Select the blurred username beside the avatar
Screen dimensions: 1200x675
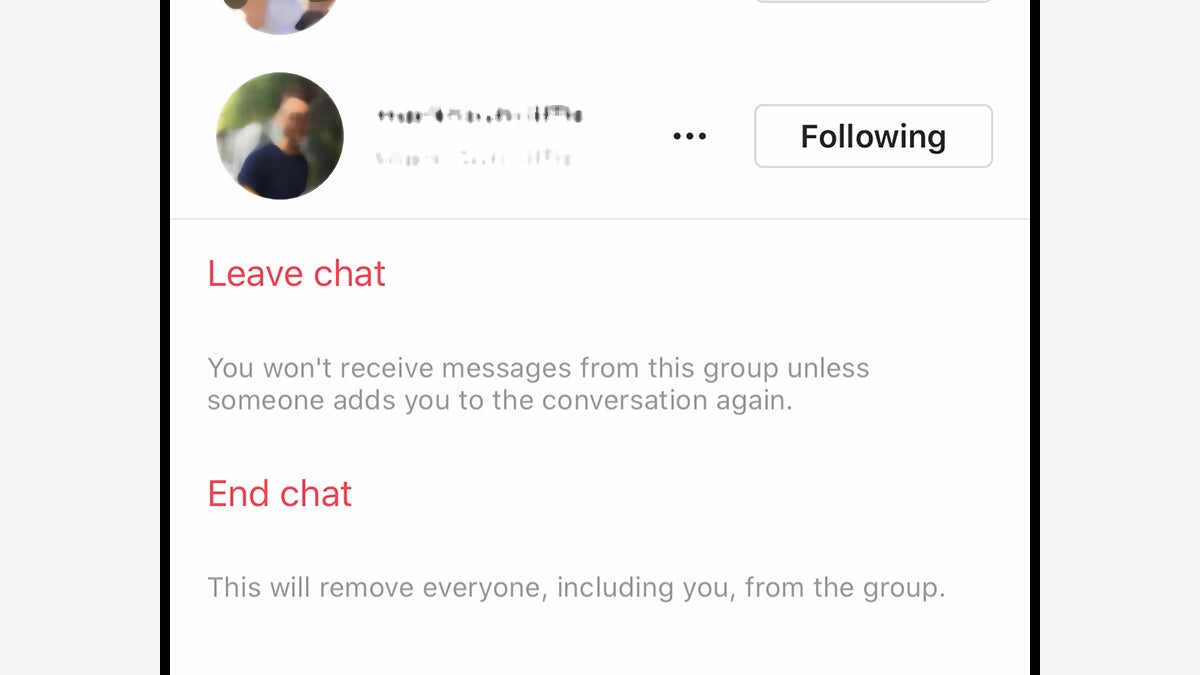click(x=480, y=115)
